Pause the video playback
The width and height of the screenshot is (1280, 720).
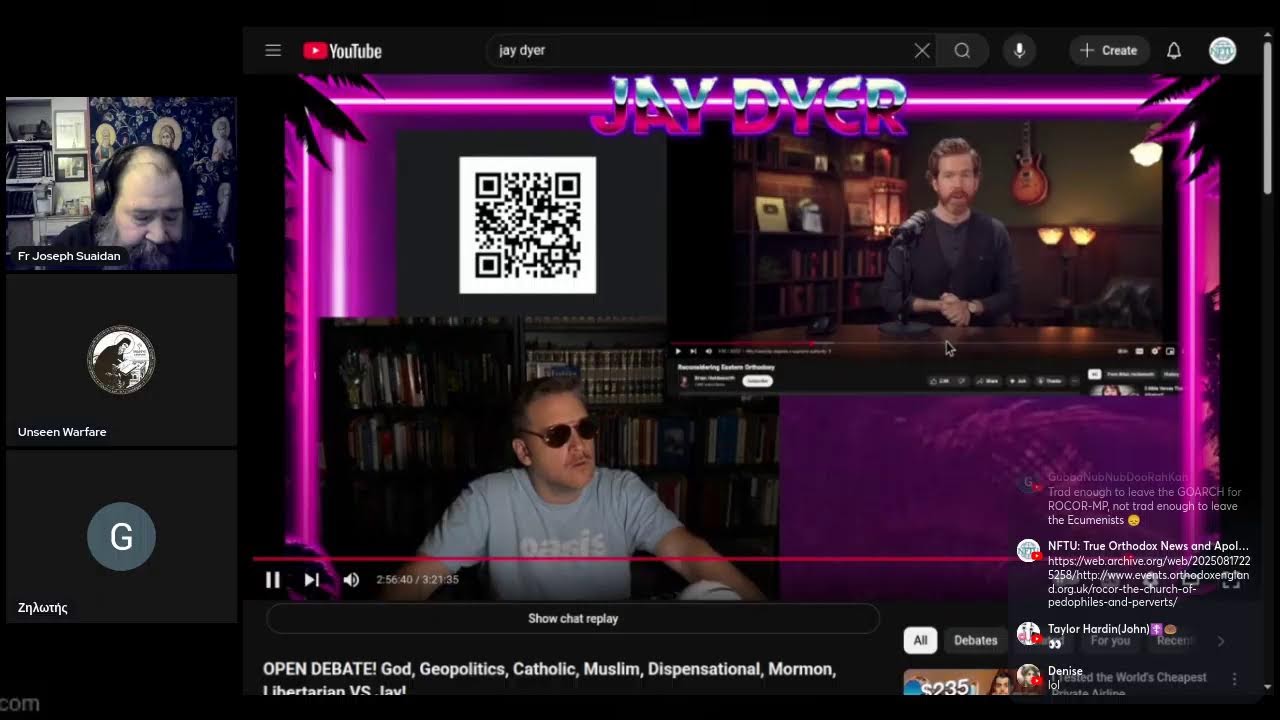(272, 580)
